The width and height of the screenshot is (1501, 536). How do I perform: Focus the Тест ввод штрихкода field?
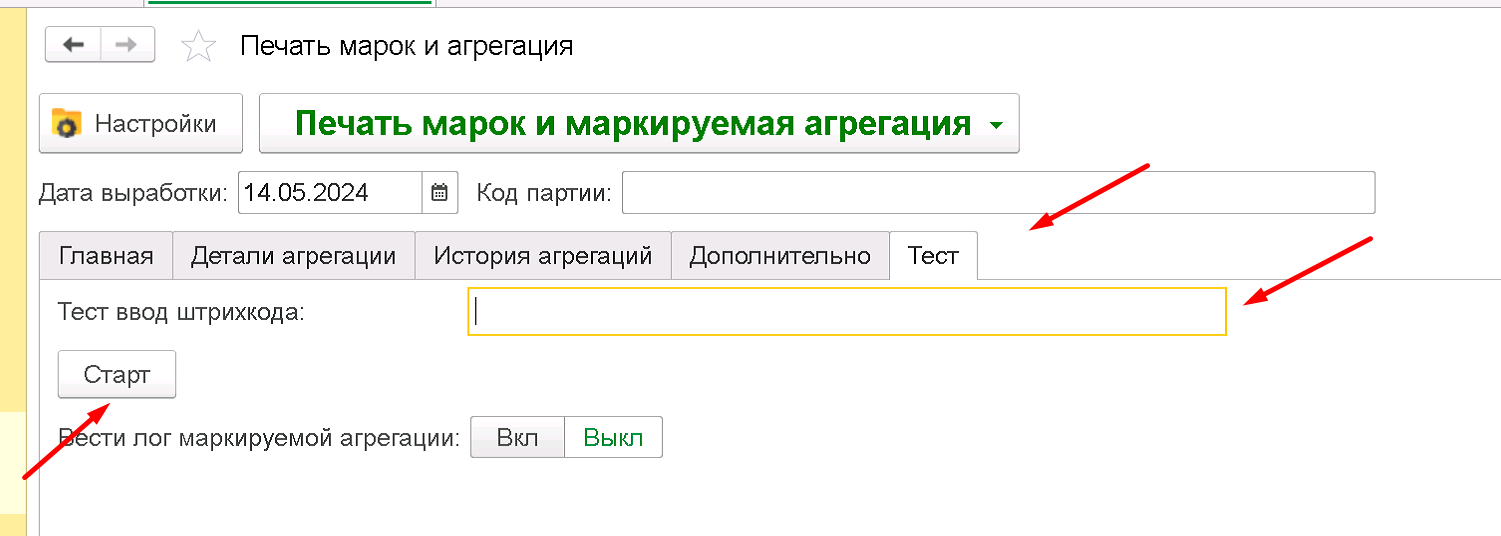[847, 312]
